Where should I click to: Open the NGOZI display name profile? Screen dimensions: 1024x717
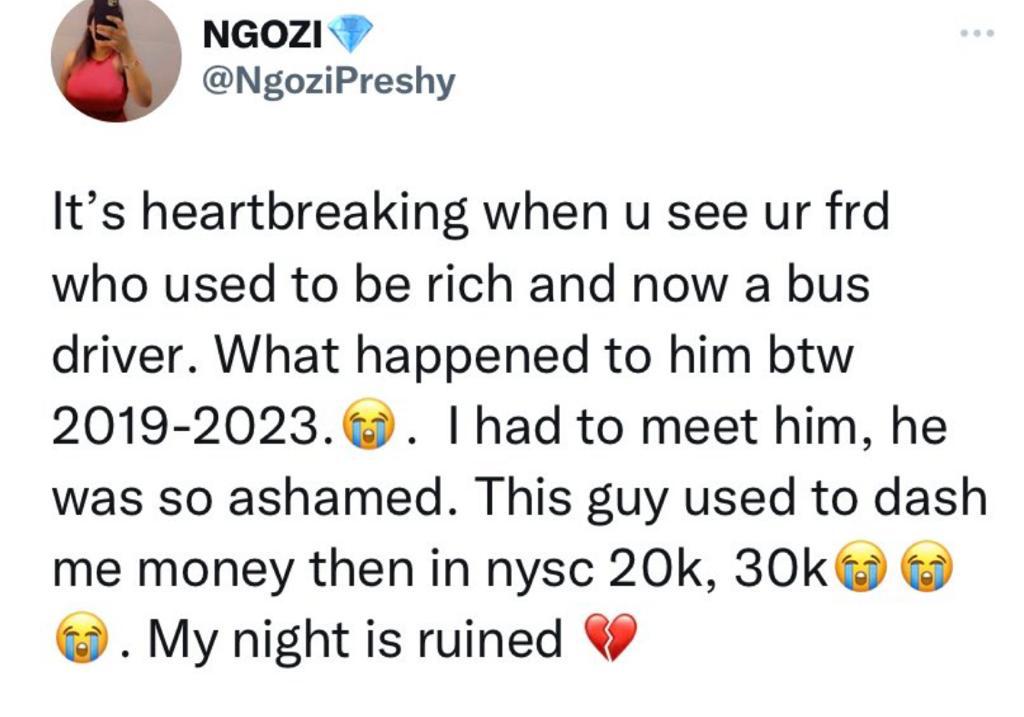point(261,35)
